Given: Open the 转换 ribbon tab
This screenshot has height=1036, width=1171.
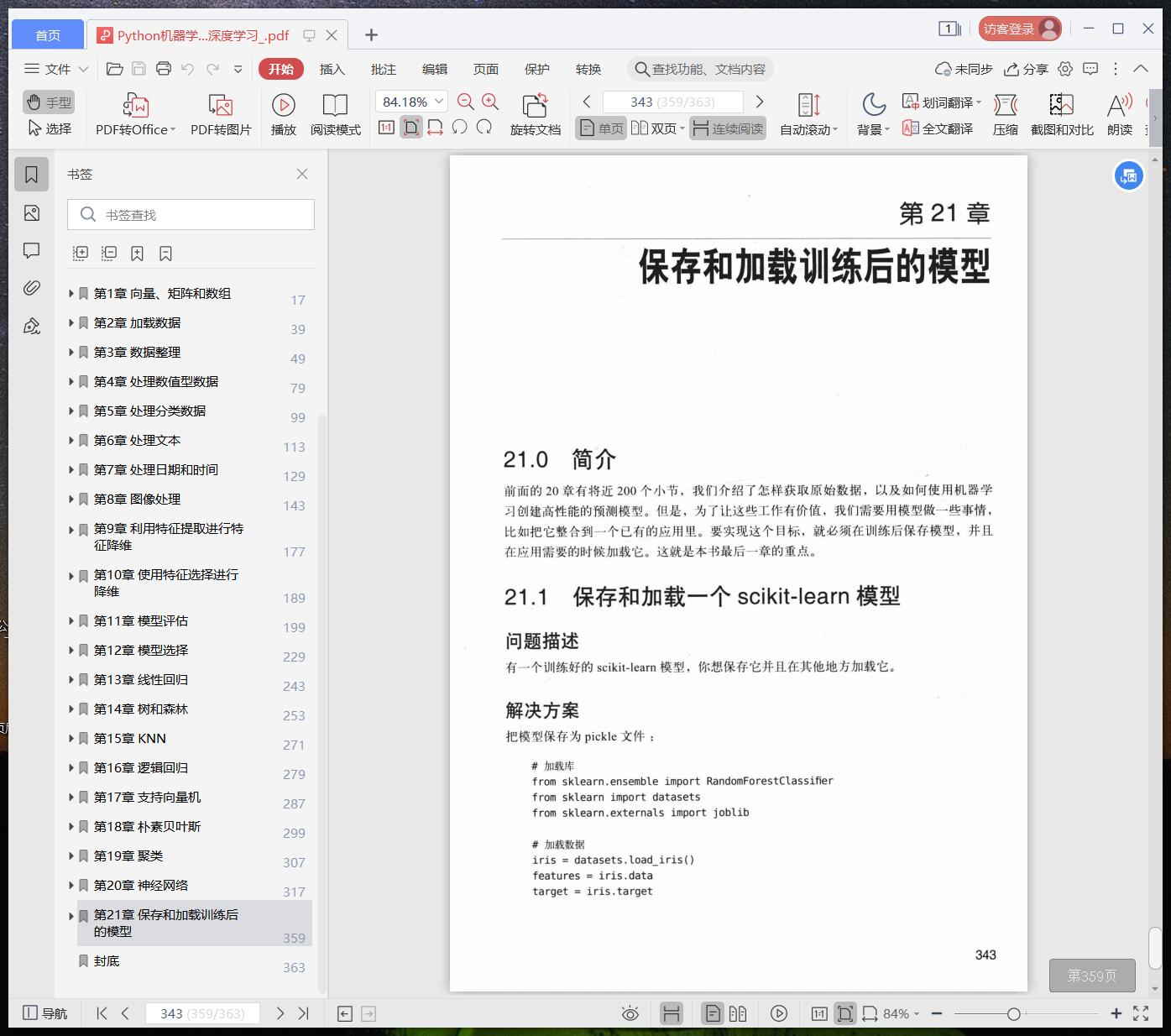Looking at the screenshot, I should [588, 69].
